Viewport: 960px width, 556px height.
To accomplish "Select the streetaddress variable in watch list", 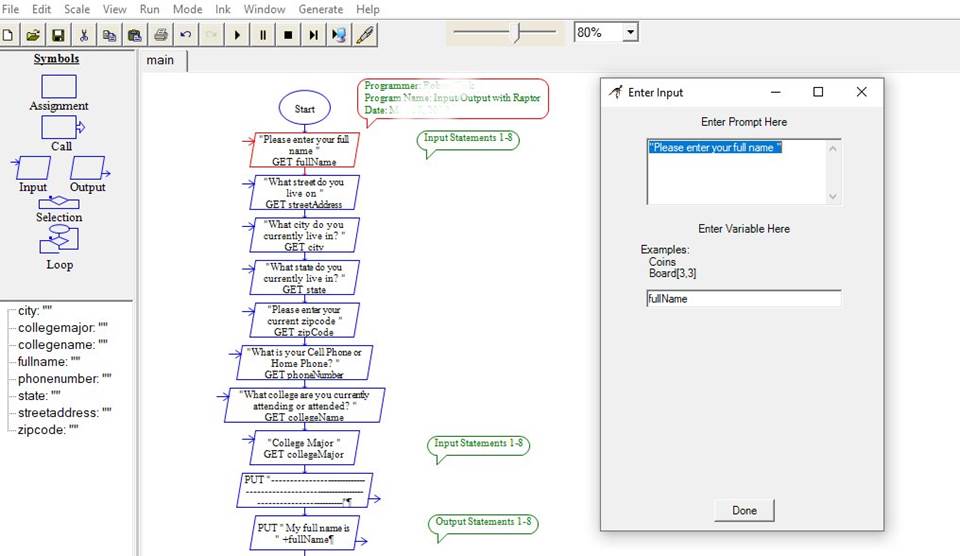I will 64,413.
